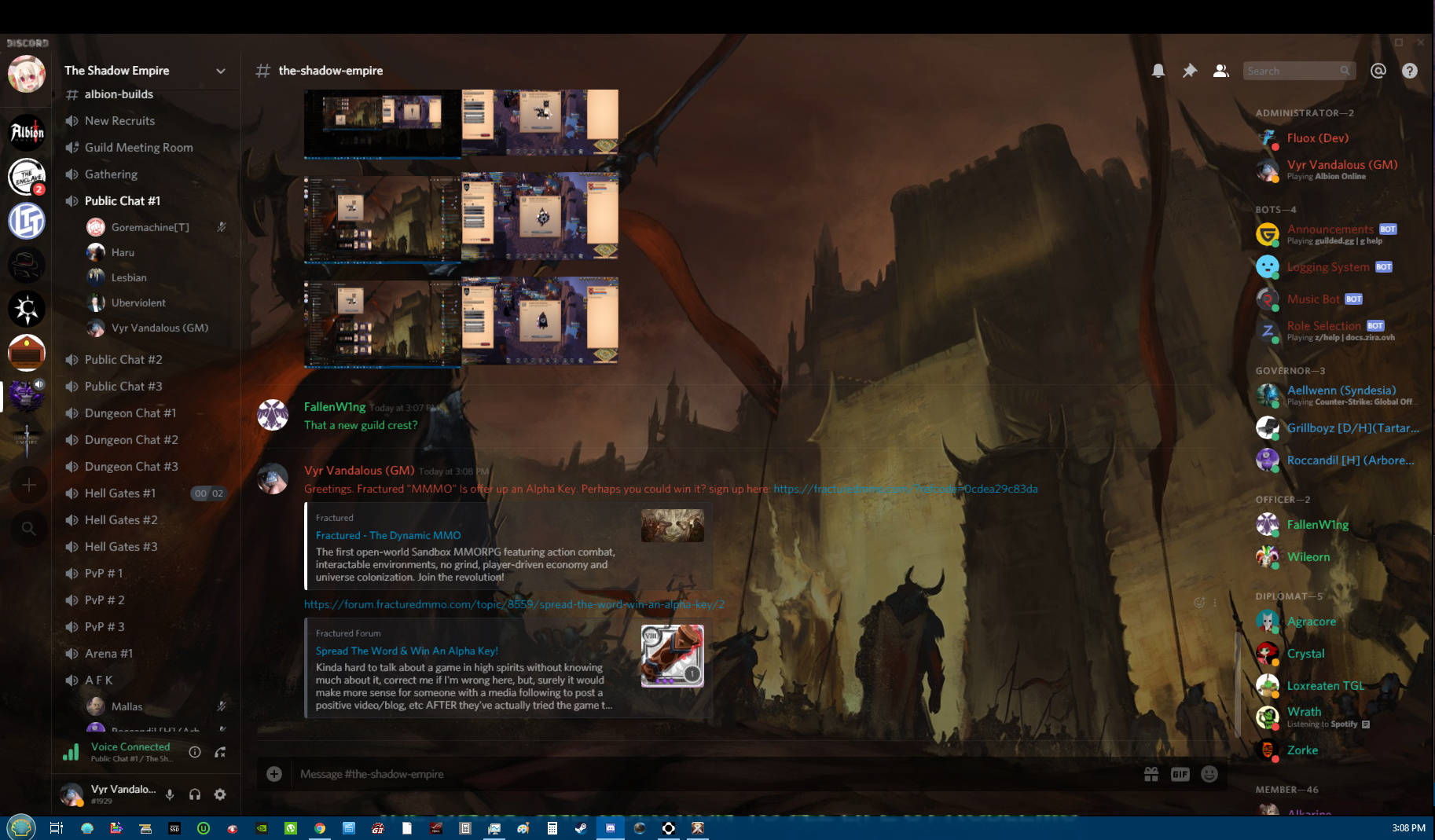Open the voice connection info icon
Viewport: 1435px width, 840px height.
pyautogui.click(x=195, y=752)
